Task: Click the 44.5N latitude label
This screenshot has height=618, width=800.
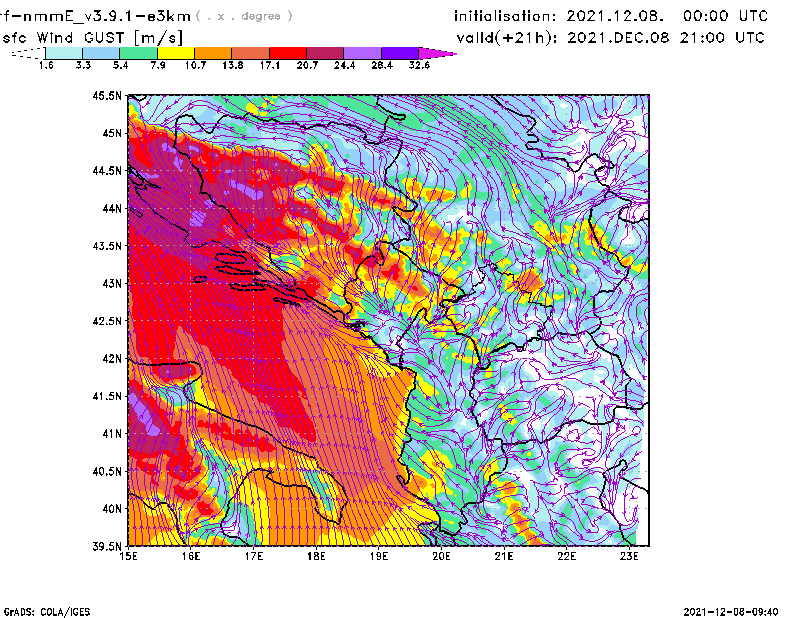Action: (107, 170)
